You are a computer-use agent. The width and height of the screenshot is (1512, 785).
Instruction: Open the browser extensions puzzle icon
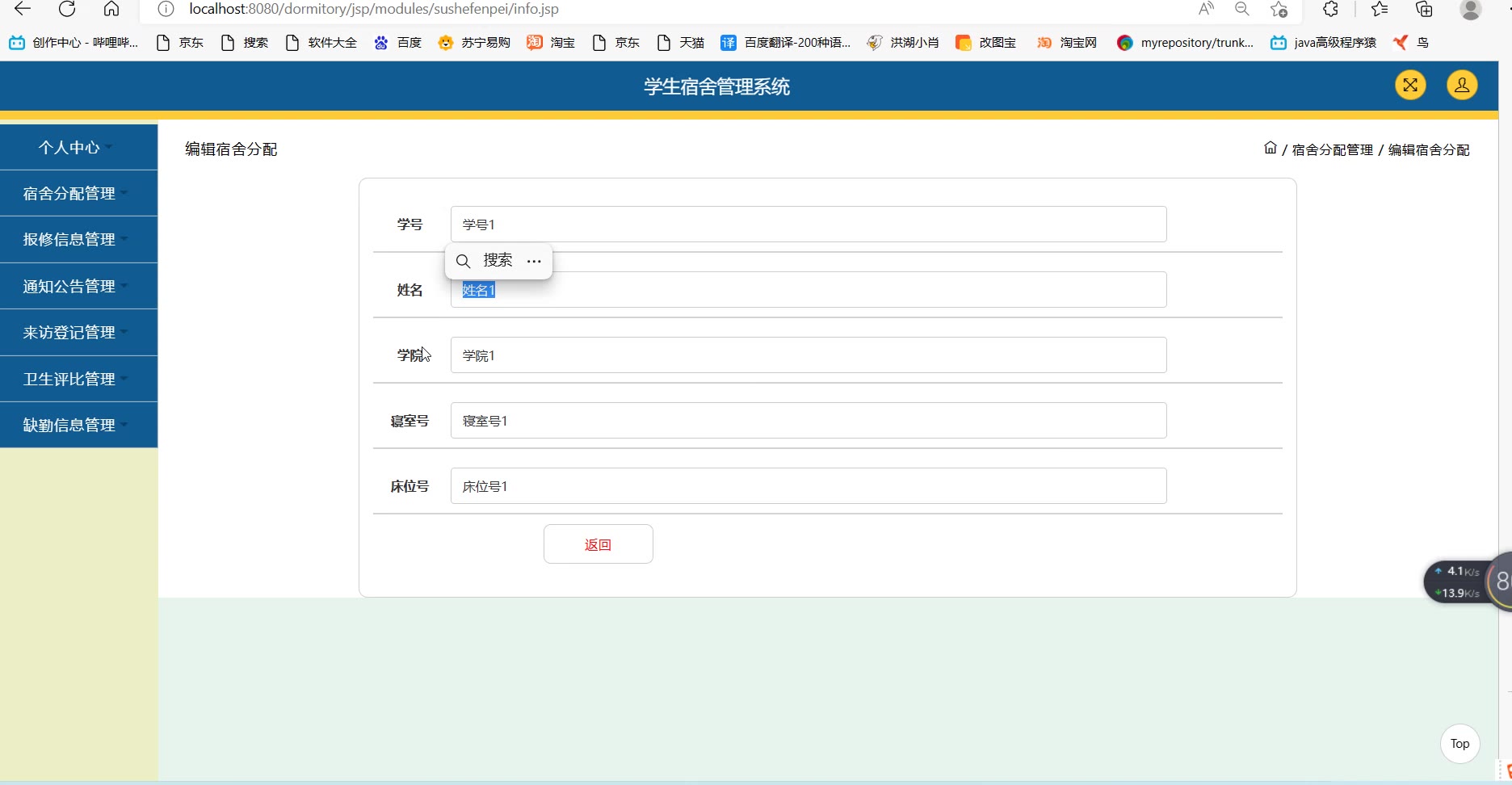1330,9
